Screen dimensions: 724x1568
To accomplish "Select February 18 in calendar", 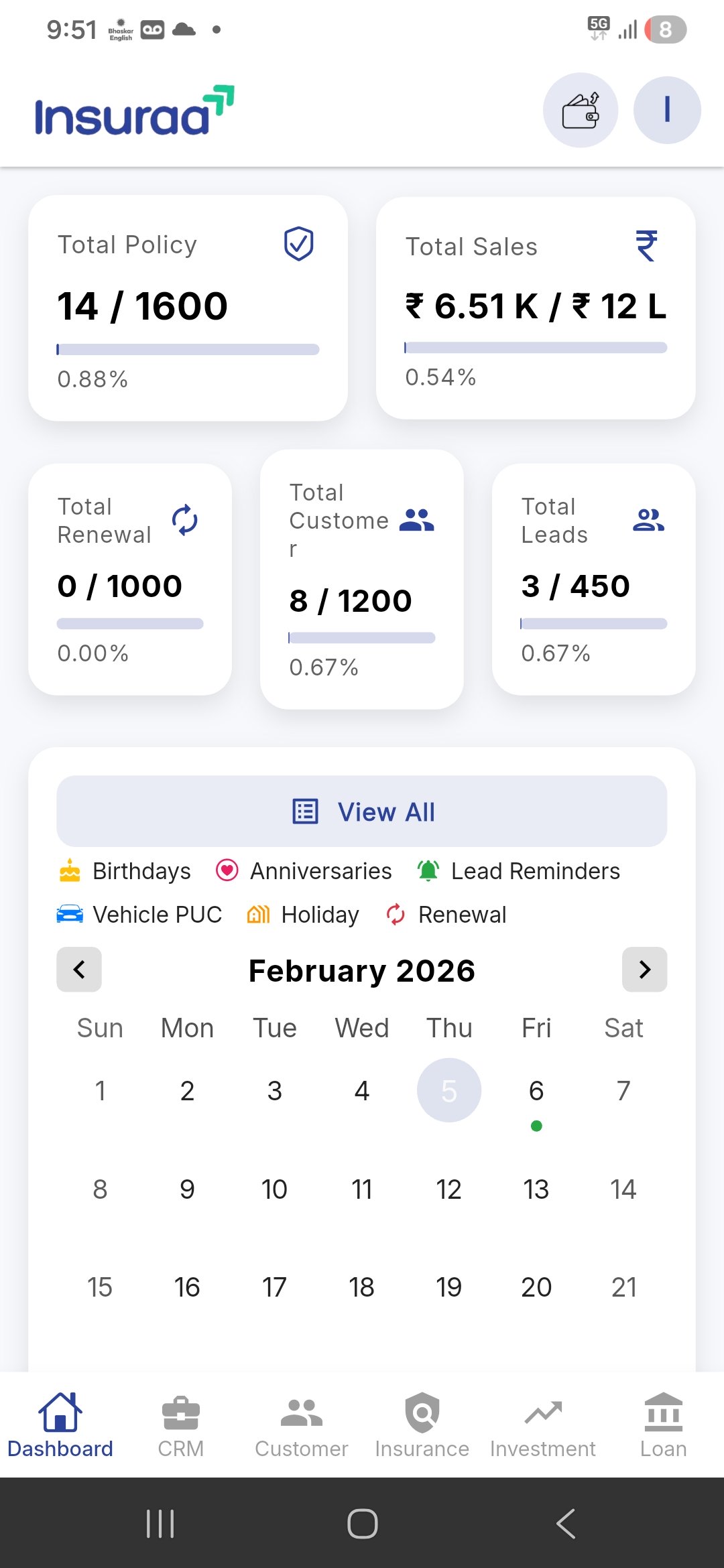I will point(362,1287).
